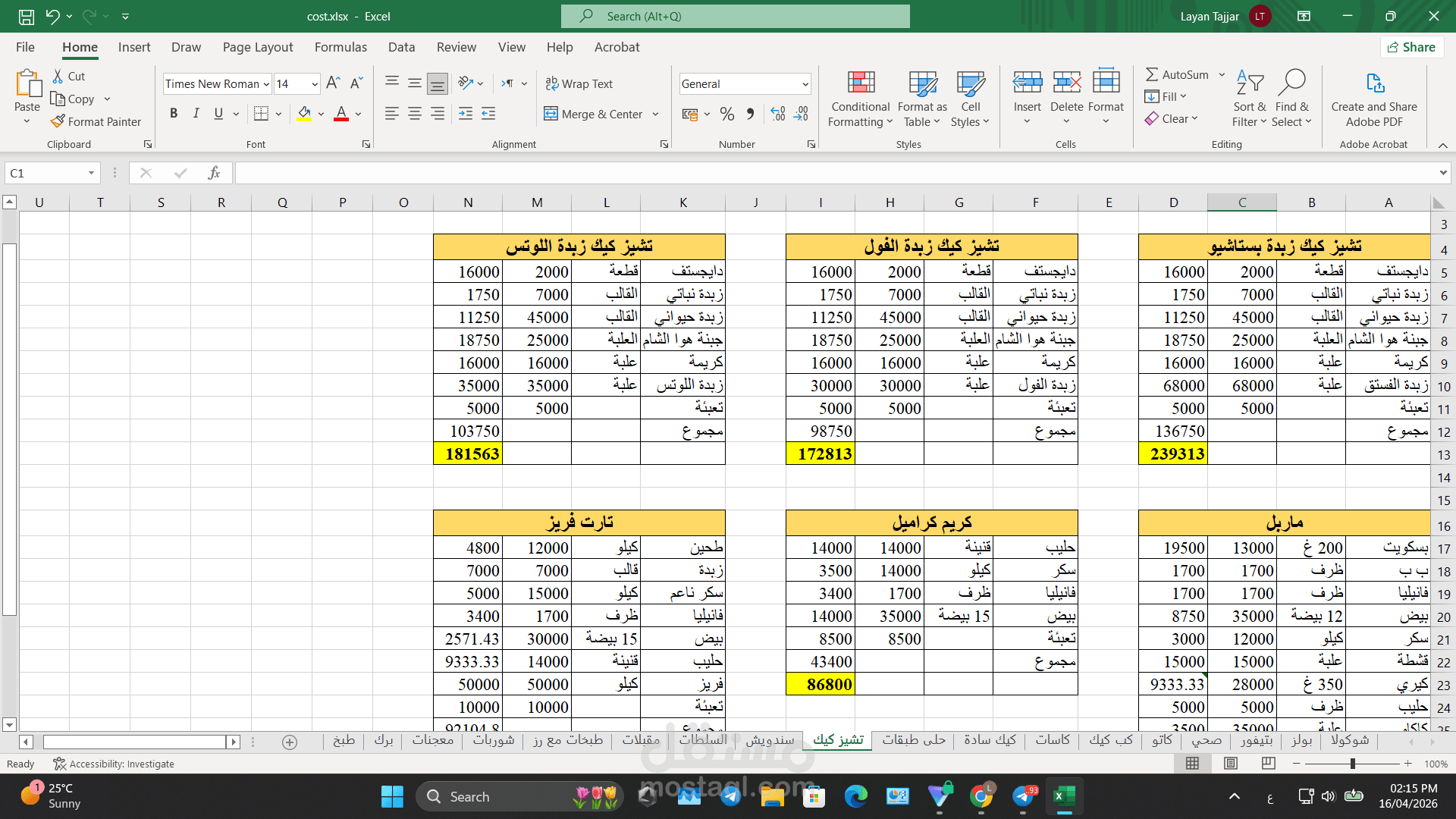
Task: Expand the formula bar
Action: [x=1443, y=173]
